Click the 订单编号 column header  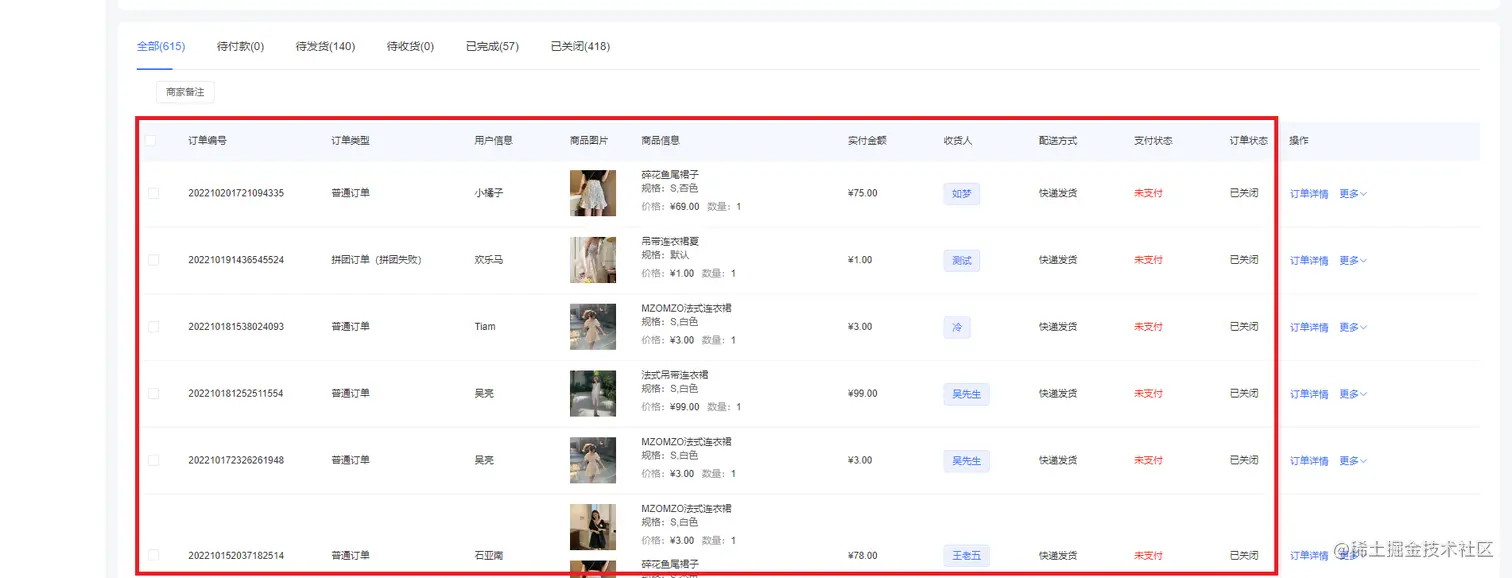pyautogui.click(x=207, y=141)
